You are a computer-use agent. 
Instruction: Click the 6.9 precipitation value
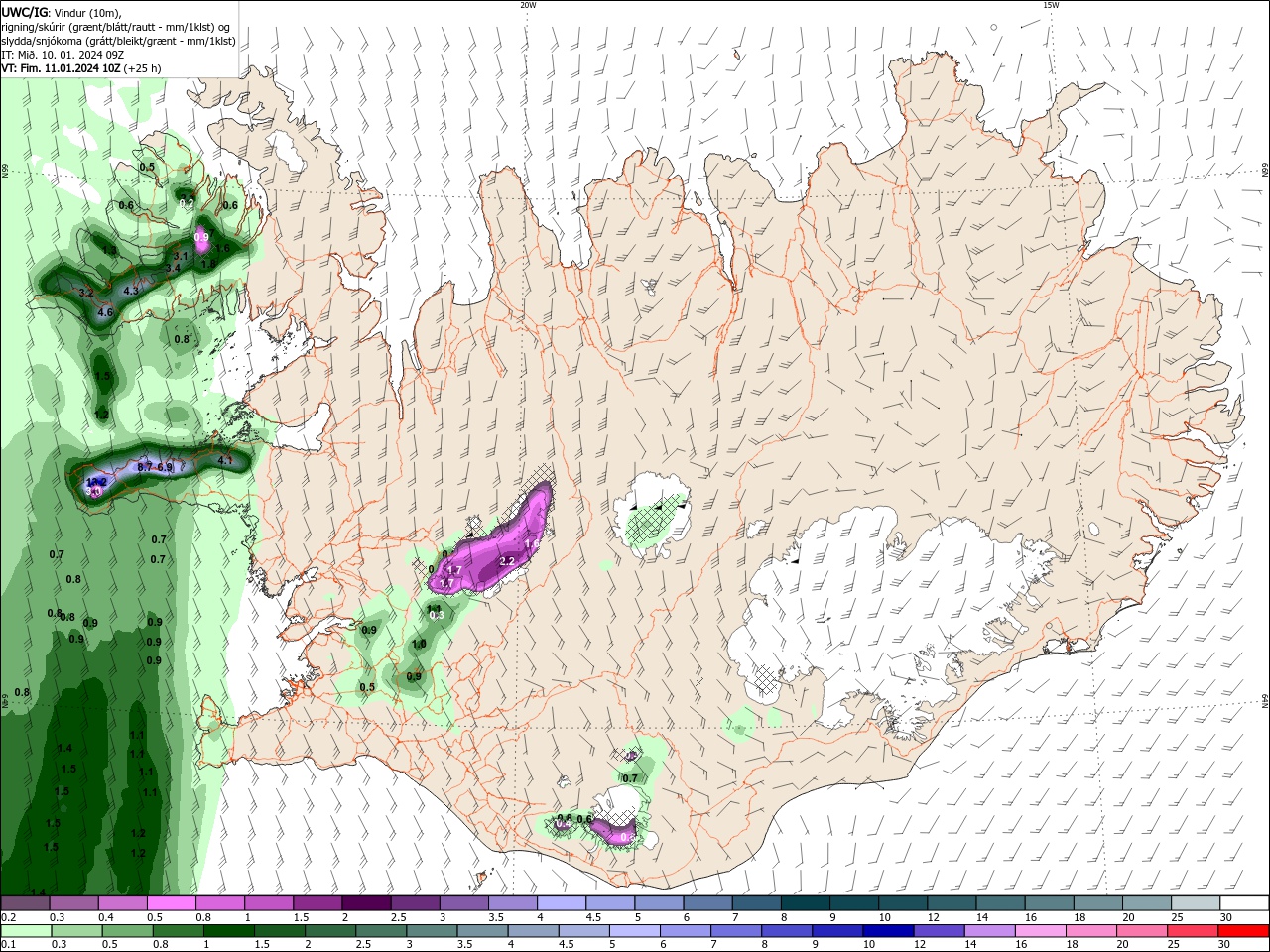coord(165,467)
